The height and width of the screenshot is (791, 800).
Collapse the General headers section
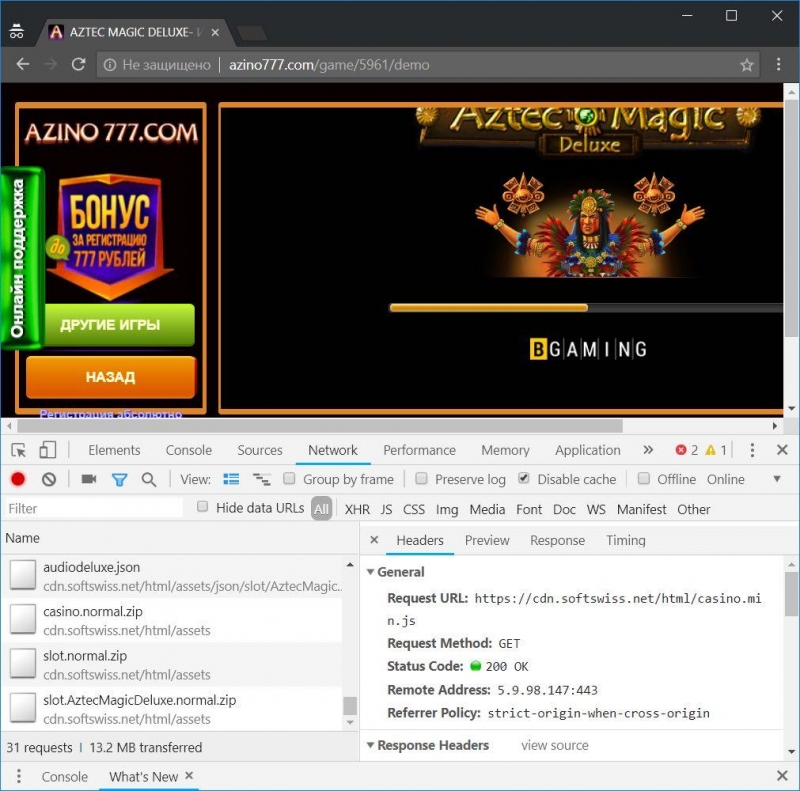pyautogui.click(x=371, y=572)
